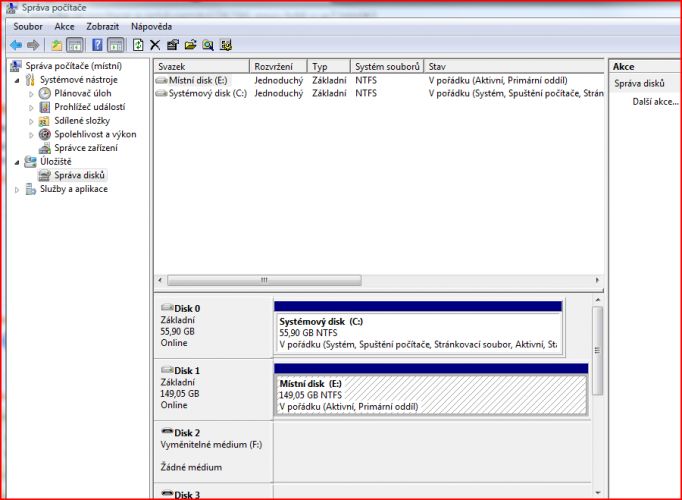Click the disk view vertical scrollbar thumb
The image size is (682, 500).
pyautogui.click(x=598, y=350)
